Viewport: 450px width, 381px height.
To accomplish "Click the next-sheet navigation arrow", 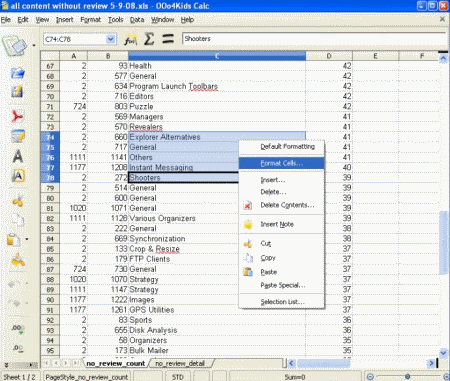I will pyautogui.click(x=66, y=363).
